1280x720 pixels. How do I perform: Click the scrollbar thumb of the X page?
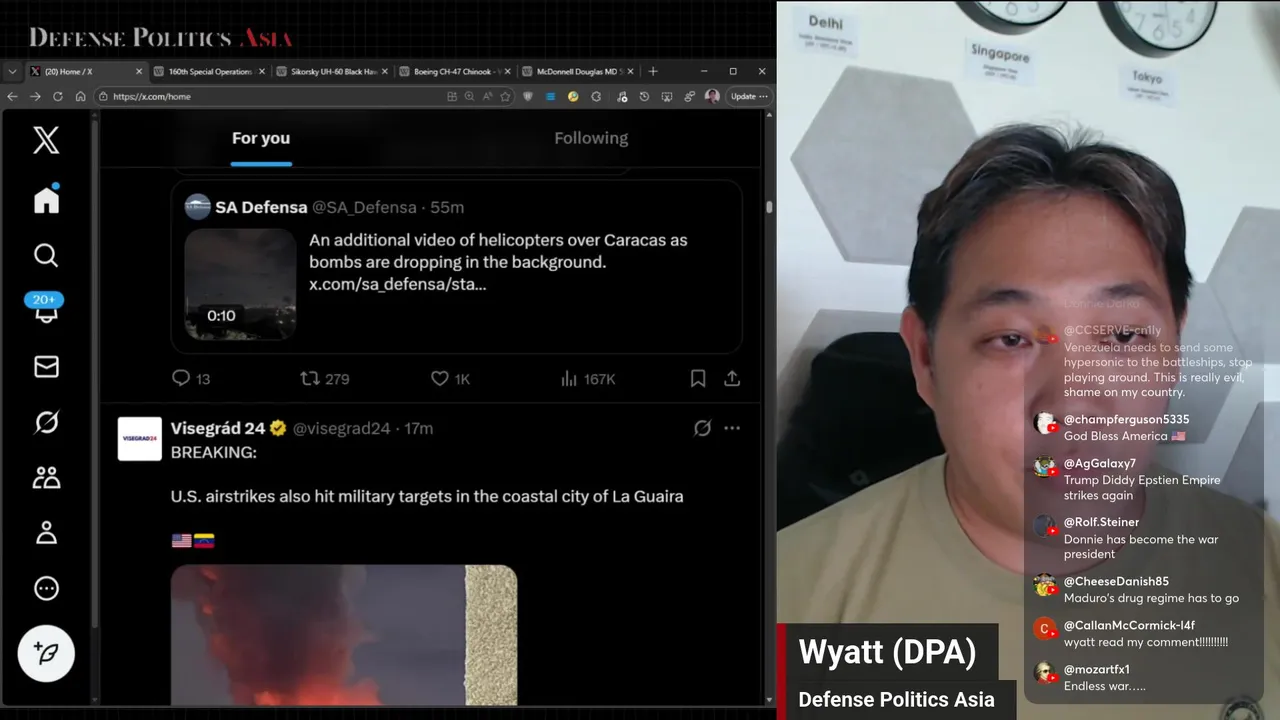point(769,206)
